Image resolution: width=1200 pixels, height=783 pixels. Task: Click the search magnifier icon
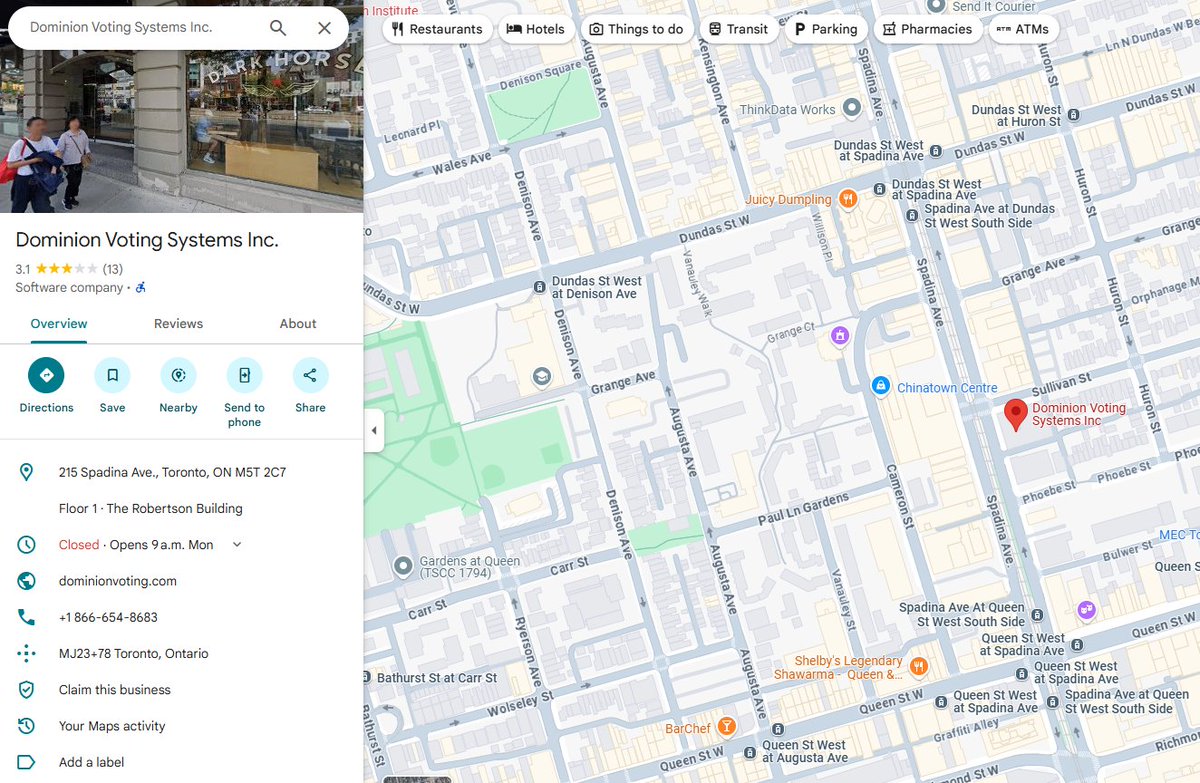click(x=278, y=28)
